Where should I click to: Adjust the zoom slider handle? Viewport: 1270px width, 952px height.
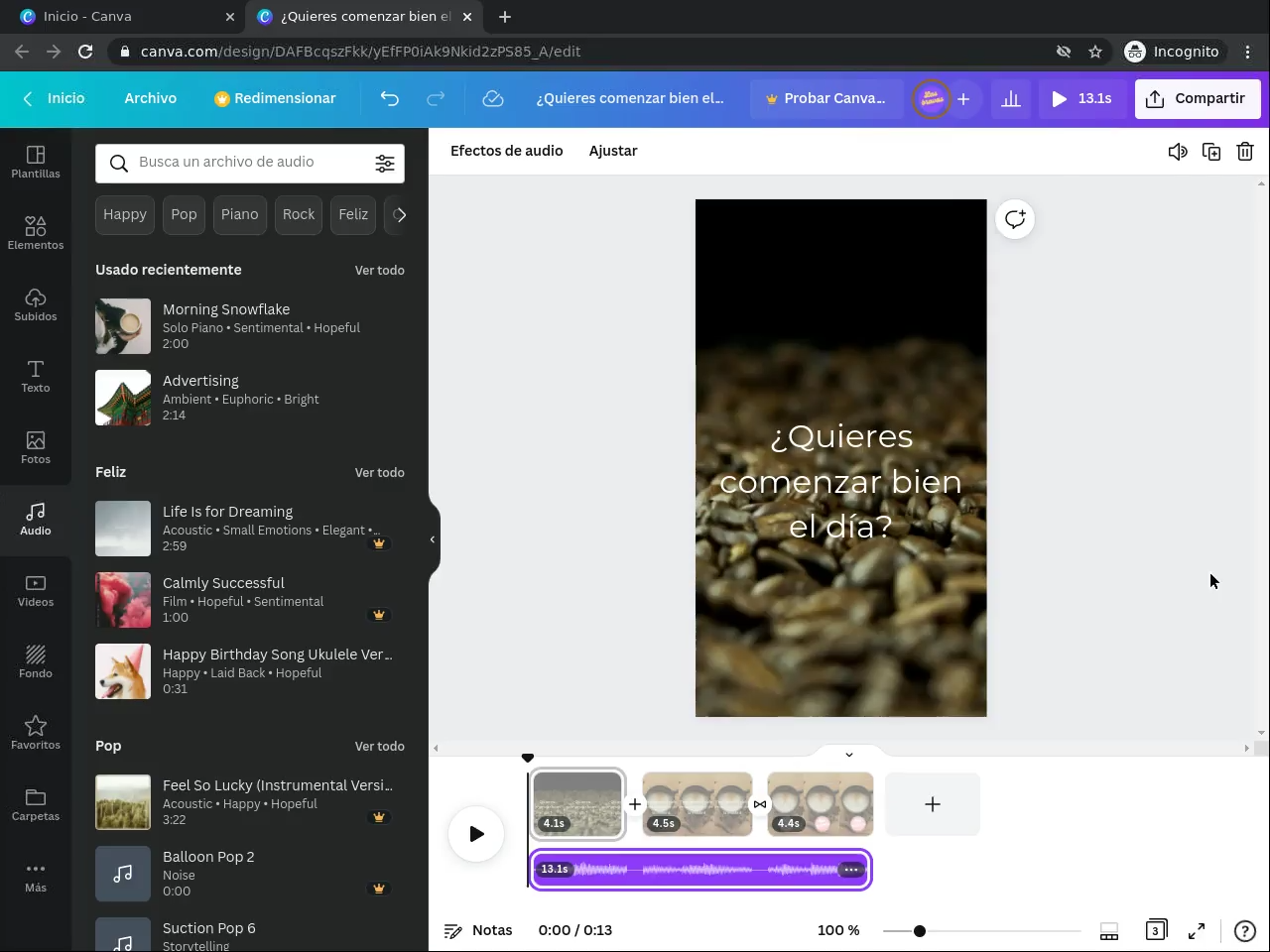click(920, 931)
